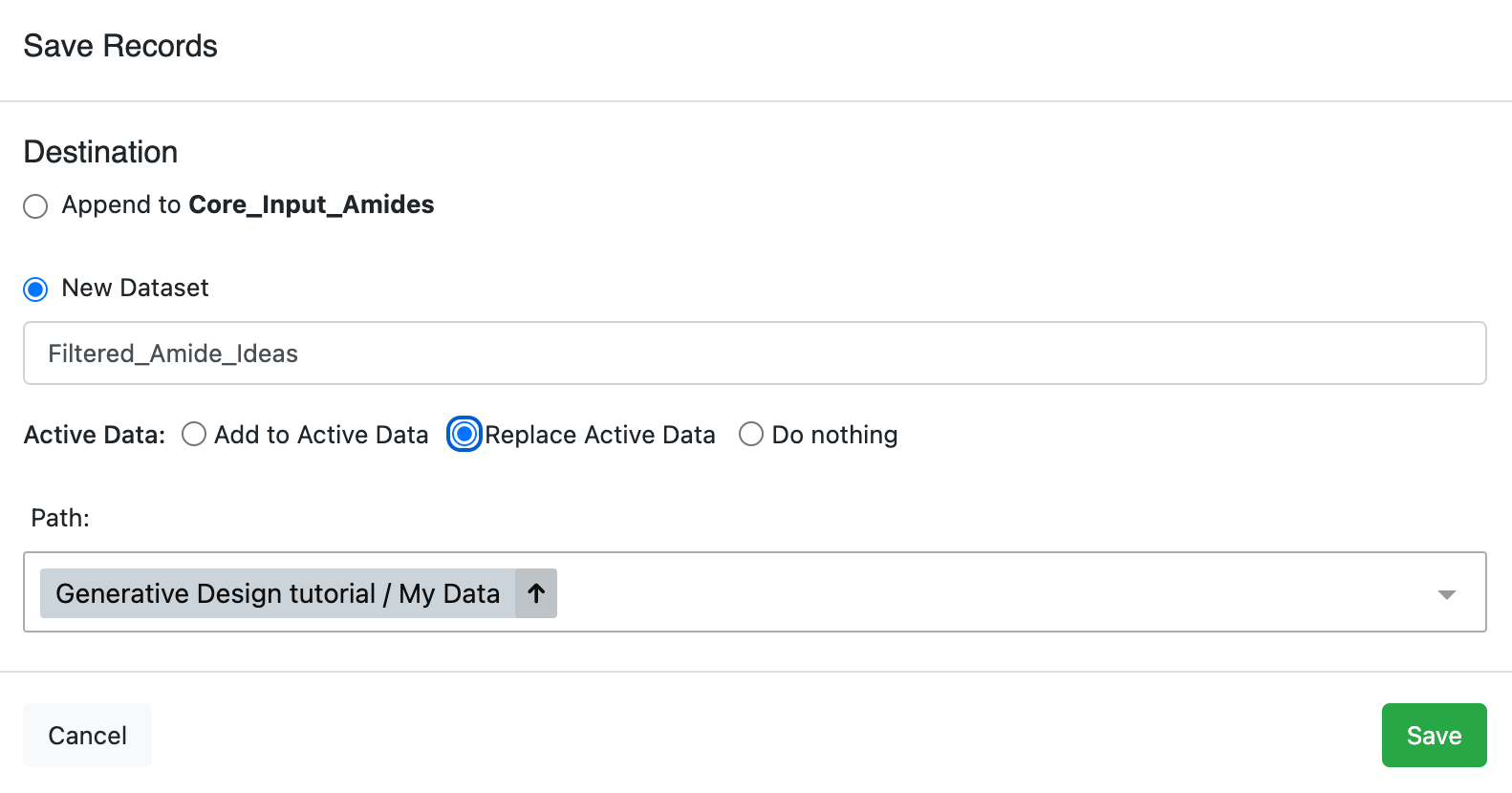This screenshot has width=1512, height=793.
Task: Click the Add to Active Data label
Action: click(x=321, y=435)
